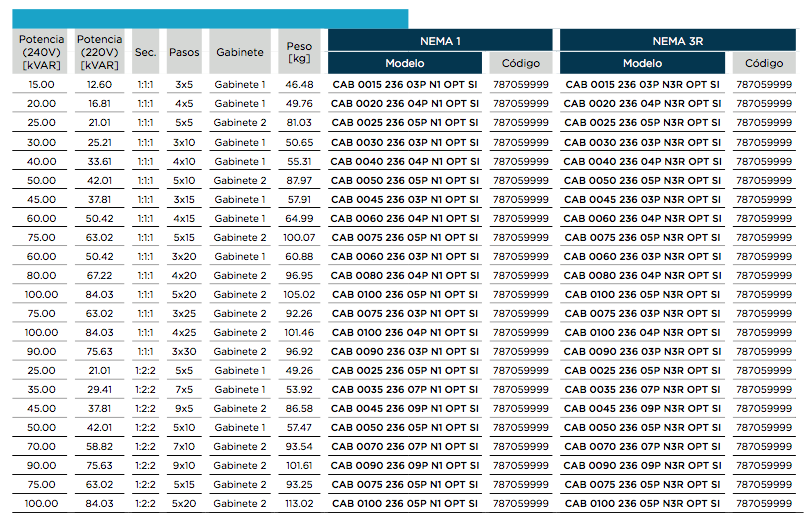809x531 pixels.
Task: Pick model CAB 0040 236 04P N3R OPT SI
Action: coord(642,162)
